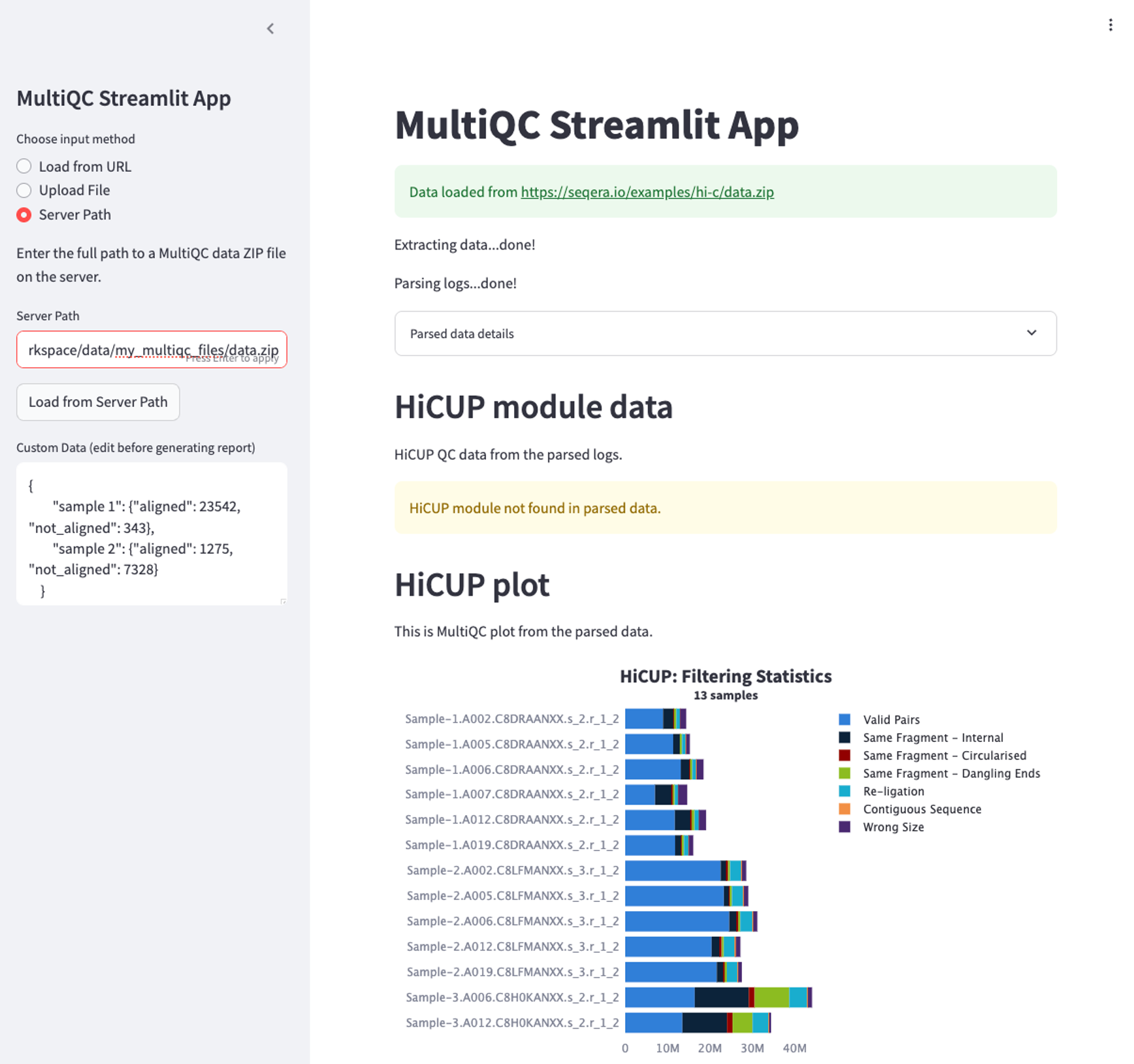Toggle Same Fragment - Internal legend swatch

(x=845, y=737)
